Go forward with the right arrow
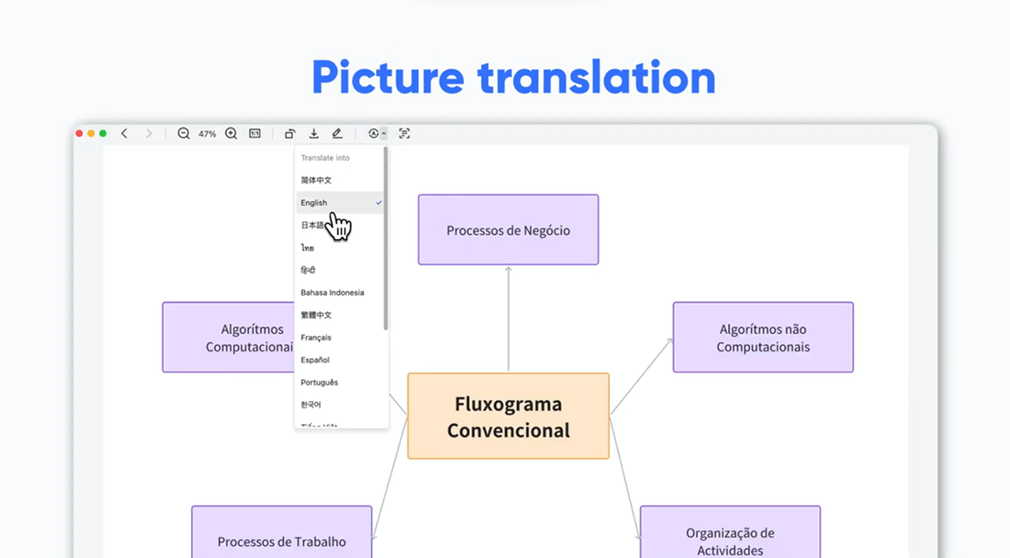The width and height of the screenshot is (1010, 558). click(x=149, y=134)
